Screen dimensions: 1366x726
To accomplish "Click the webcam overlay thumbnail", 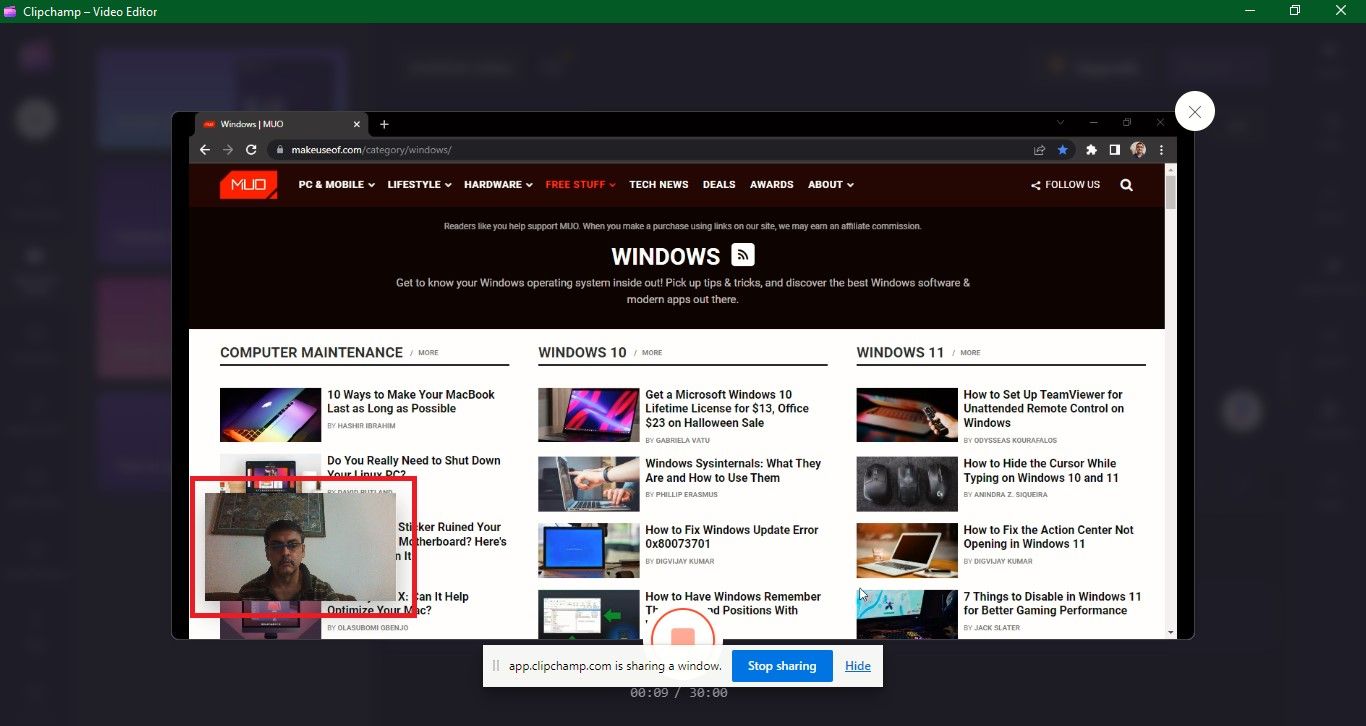I will click(x=300, y=546).
